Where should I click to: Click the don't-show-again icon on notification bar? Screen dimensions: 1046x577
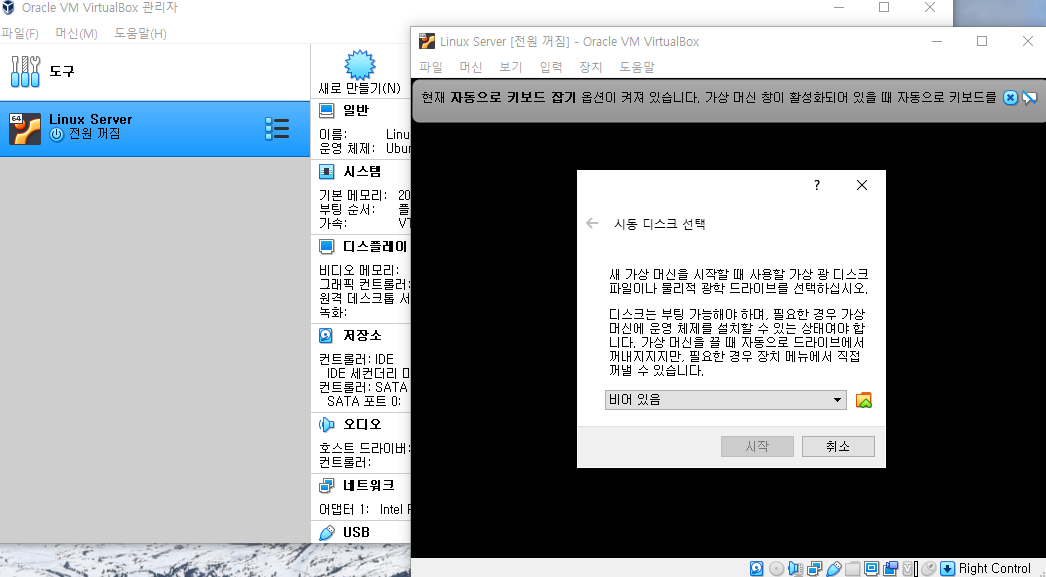coord(1029,98)
